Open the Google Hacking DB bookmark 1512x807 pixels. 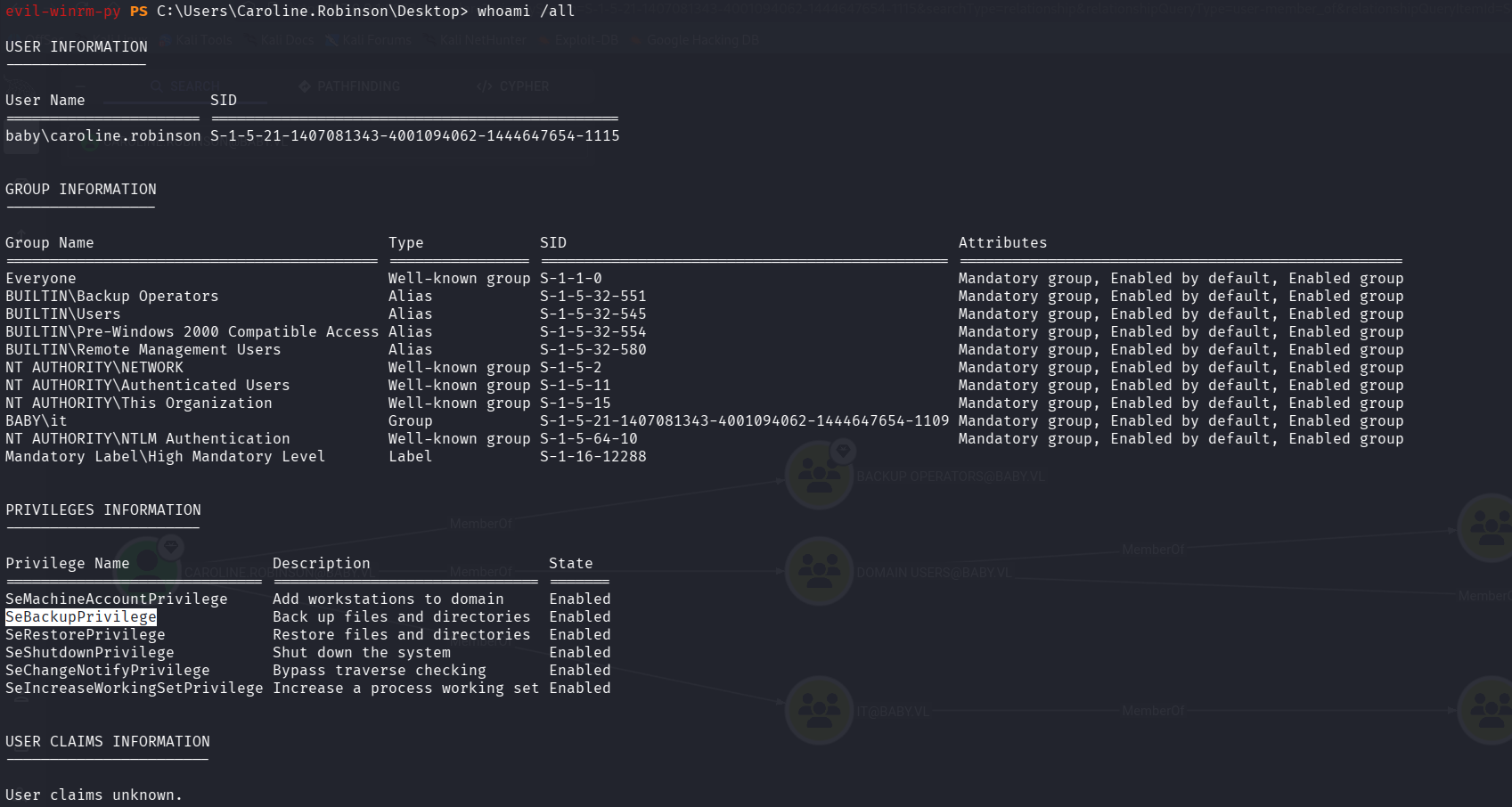pyautogui.click(x=694, y=40)
